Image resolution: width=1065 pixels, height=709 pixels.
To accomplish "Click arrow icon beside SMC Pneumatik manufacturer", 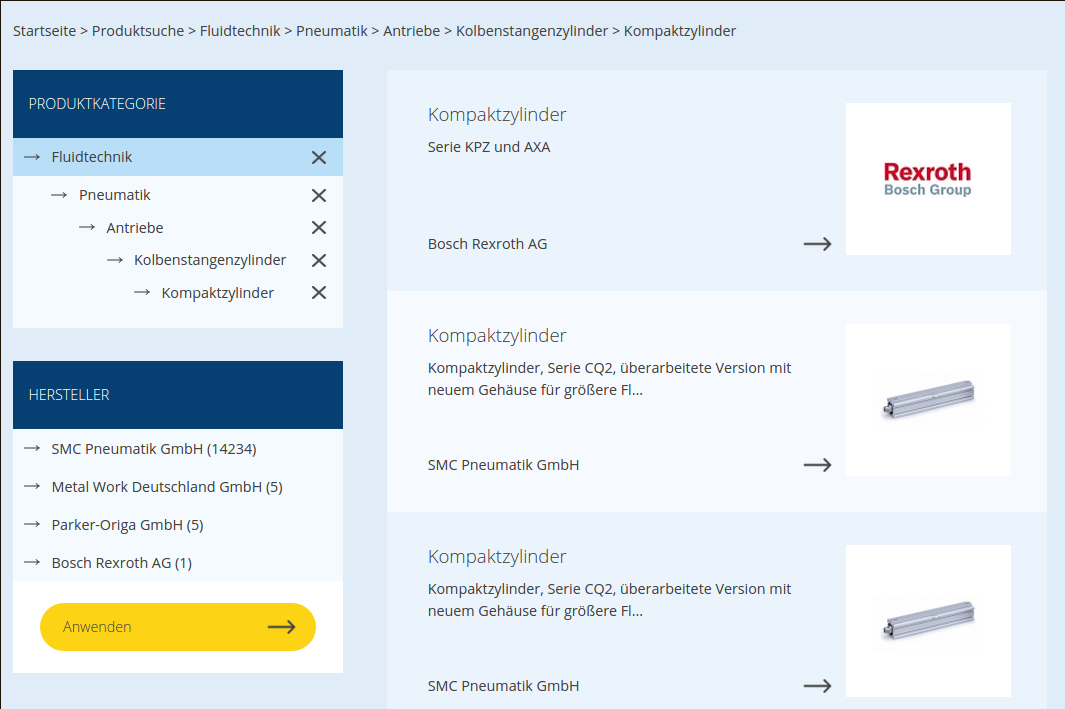I will 32,448.
